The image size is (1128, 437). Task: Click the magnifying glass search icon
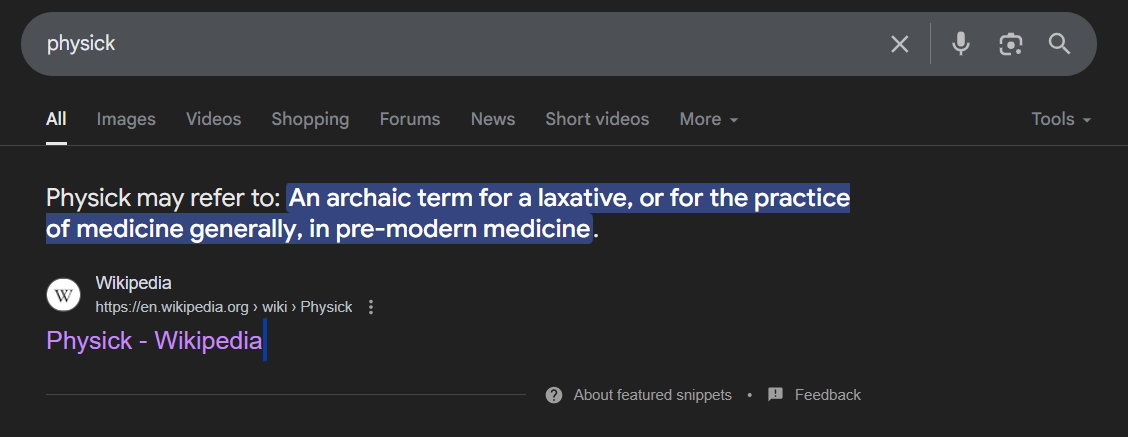click(1060, 44)
